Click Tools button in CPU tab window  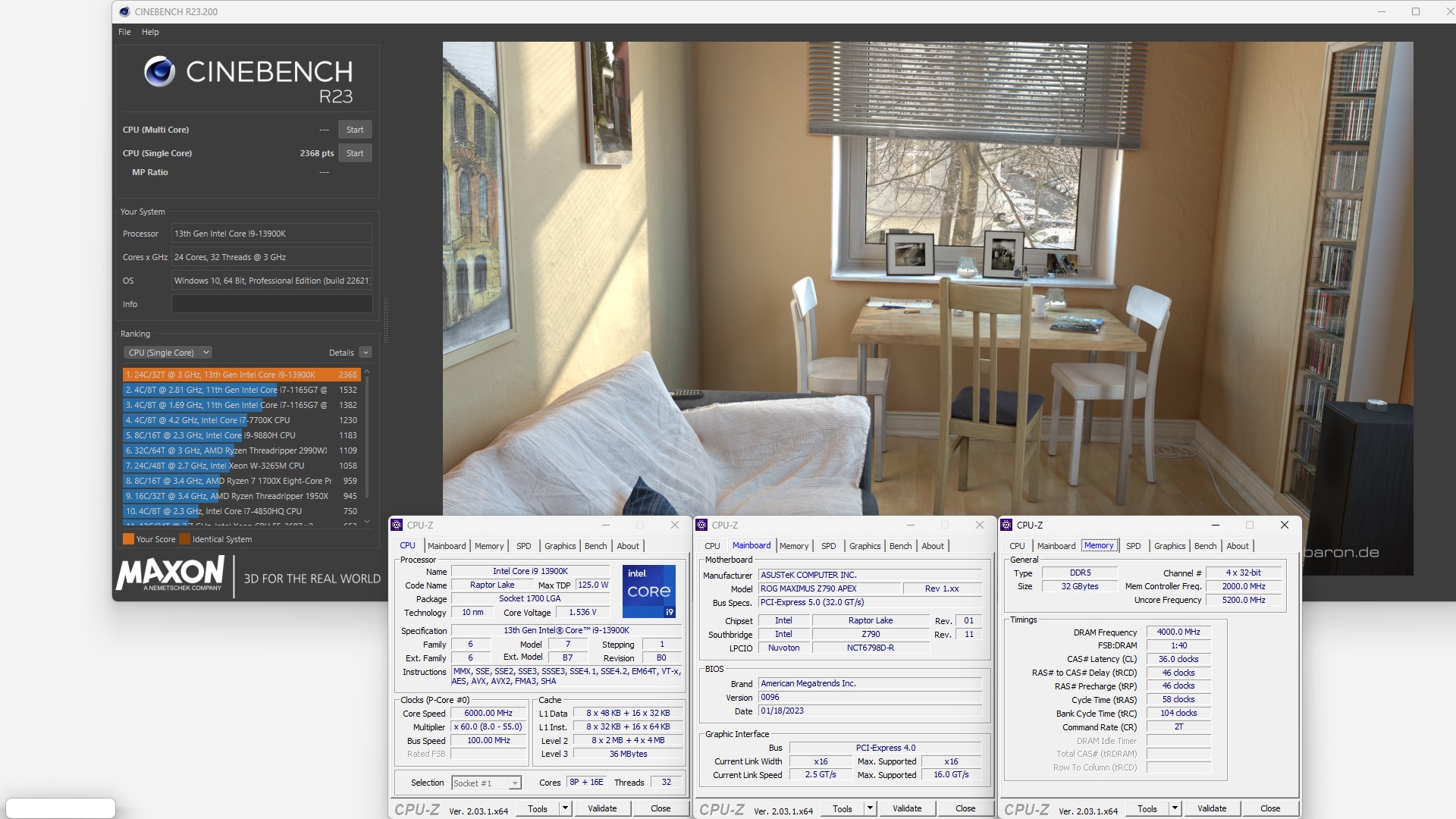[x=538, y=809]
